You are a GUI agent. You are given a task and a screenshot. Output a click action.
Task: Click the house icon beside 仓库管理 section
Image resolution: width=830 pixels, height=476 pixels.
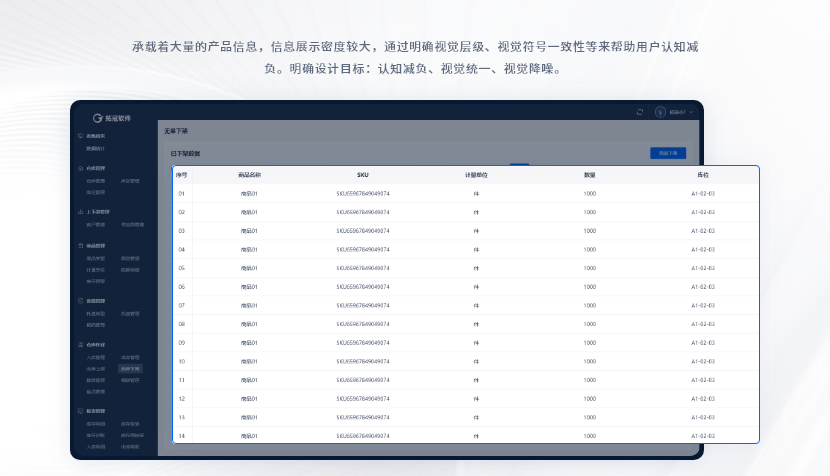pyautogui.click(x=80, y=168)
